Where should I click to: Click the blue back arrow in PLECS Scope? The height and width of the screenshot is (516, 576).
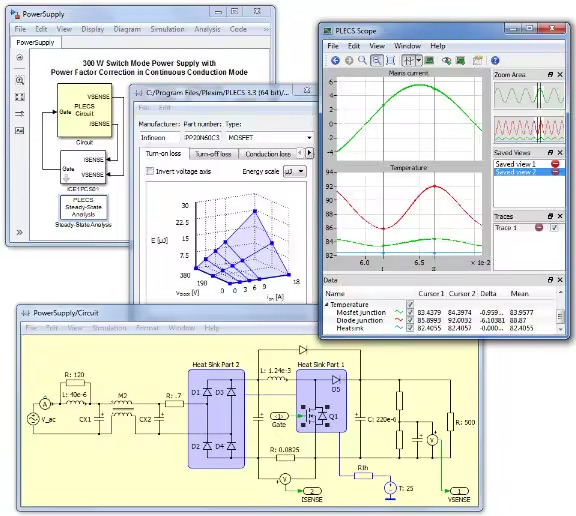coord(335,61)
